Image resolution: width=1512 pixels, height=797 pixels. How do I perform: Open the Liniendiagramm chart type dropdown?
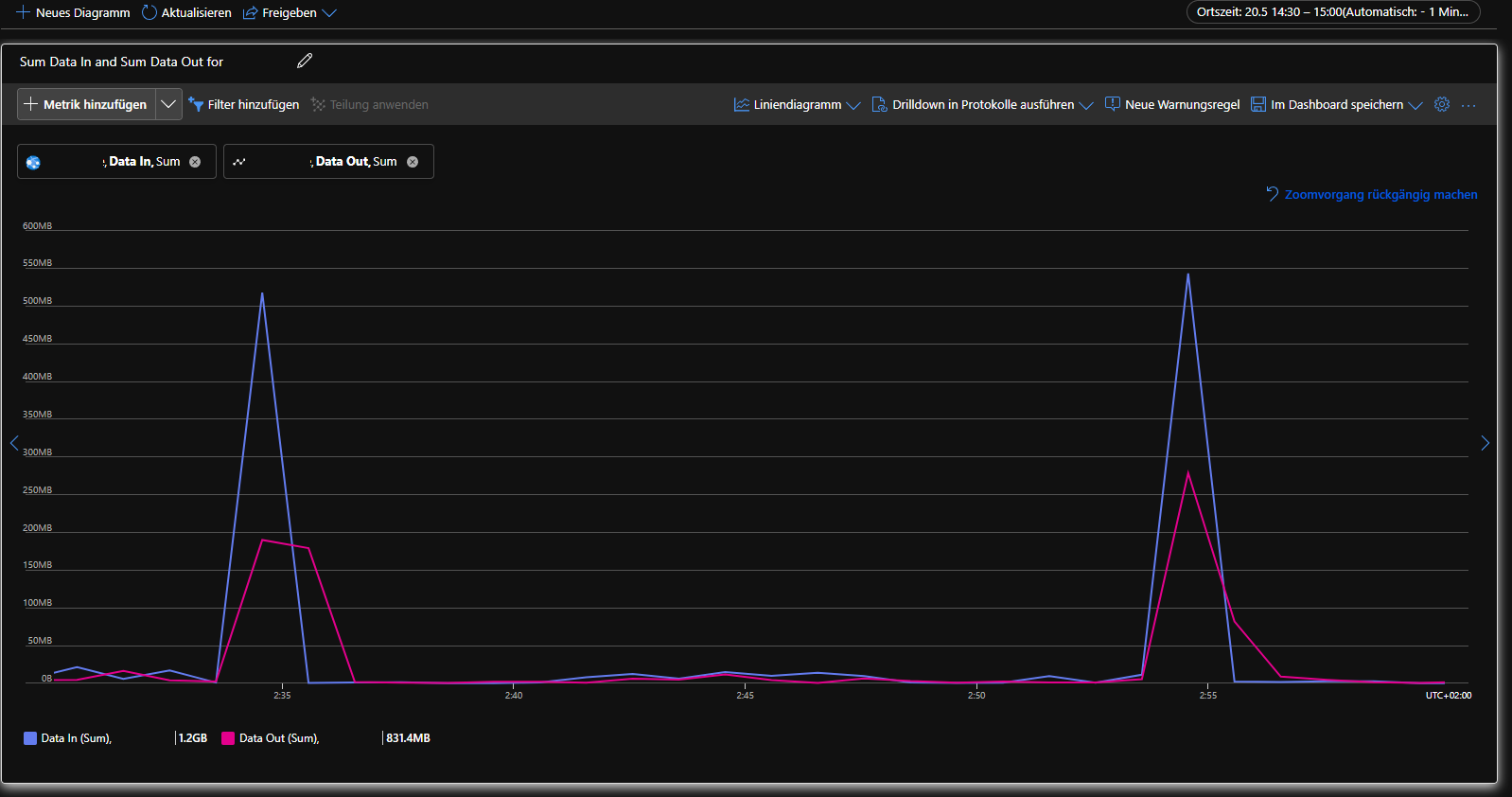tap(797, 104)
